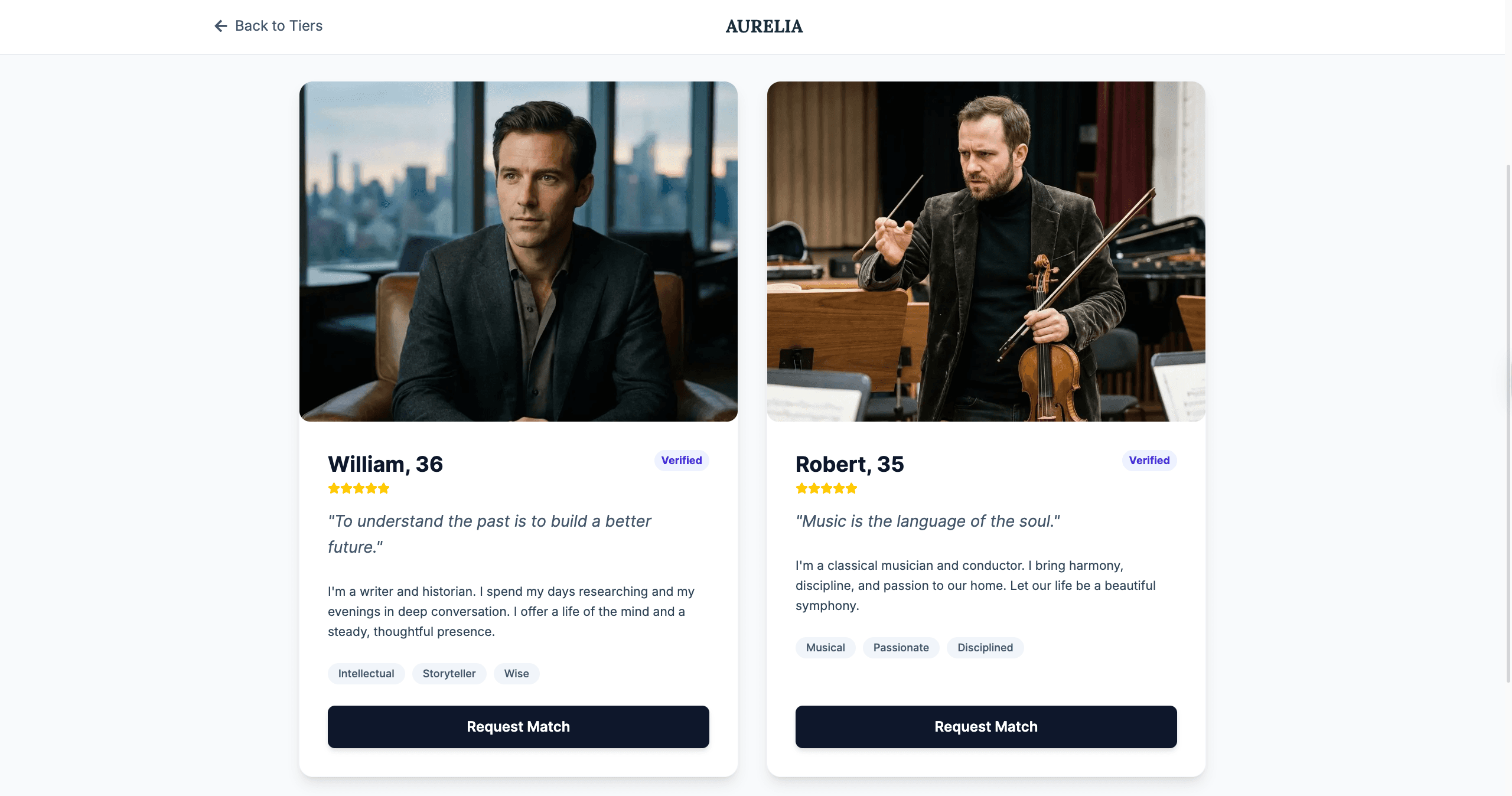Click William's Verified badge
The height and width of the screenshot is (796, 1512).
tap(681, 461)
